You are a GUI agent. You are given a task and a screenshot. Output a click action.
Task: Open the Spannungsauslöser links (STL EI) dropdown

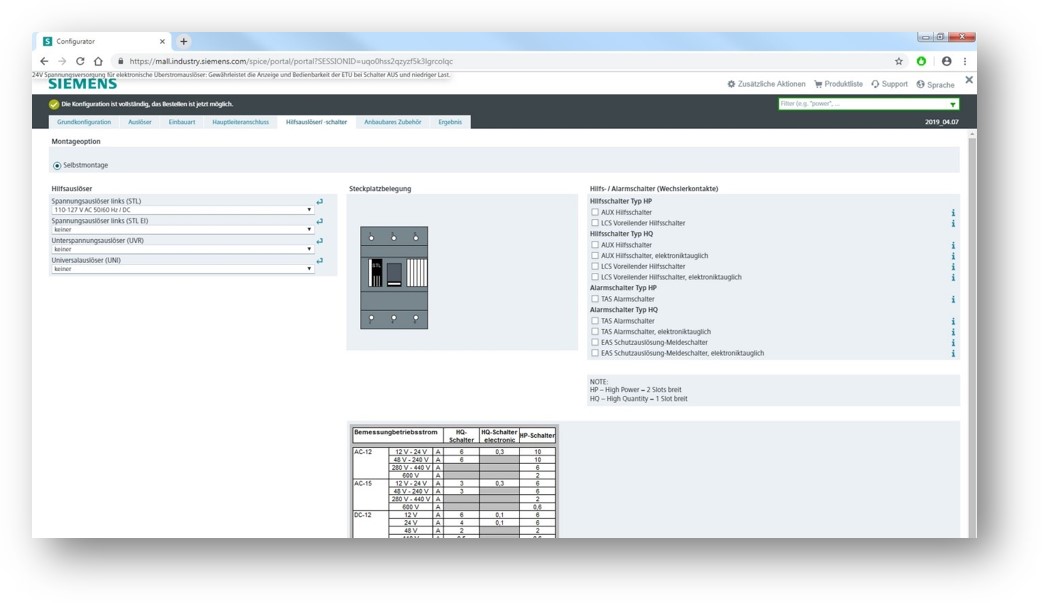point(182,230)
